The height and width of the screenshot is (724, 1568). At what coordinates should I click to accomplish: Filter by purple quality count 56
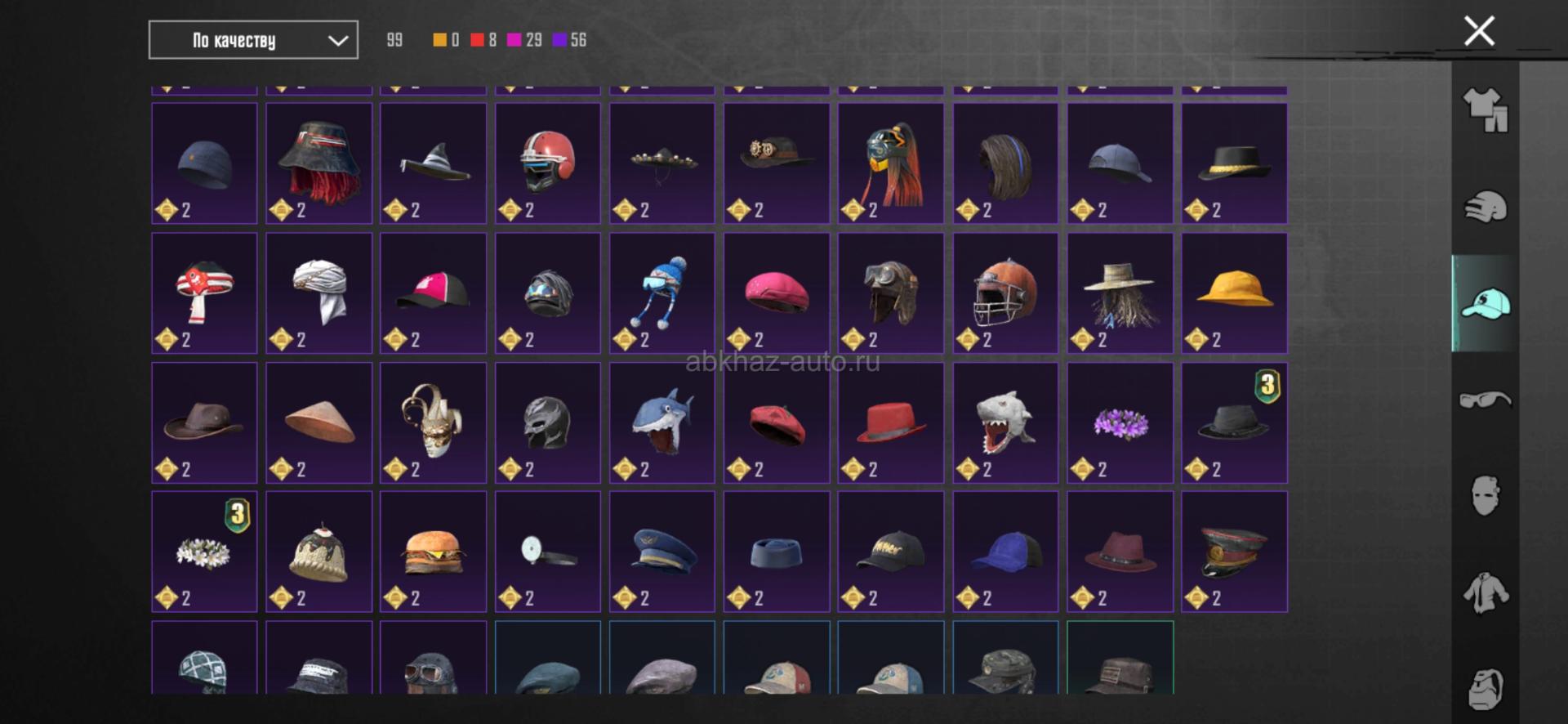pos(570,40)
